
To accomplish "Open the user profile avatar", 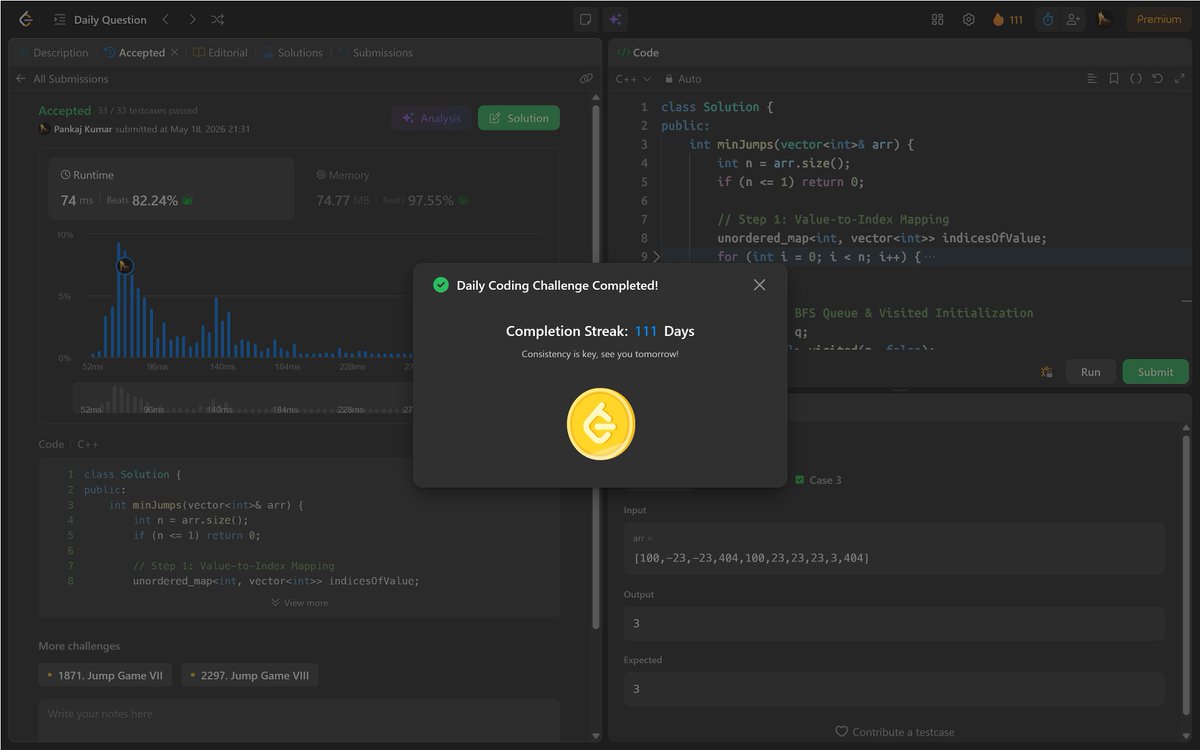I will [1105, 19].
